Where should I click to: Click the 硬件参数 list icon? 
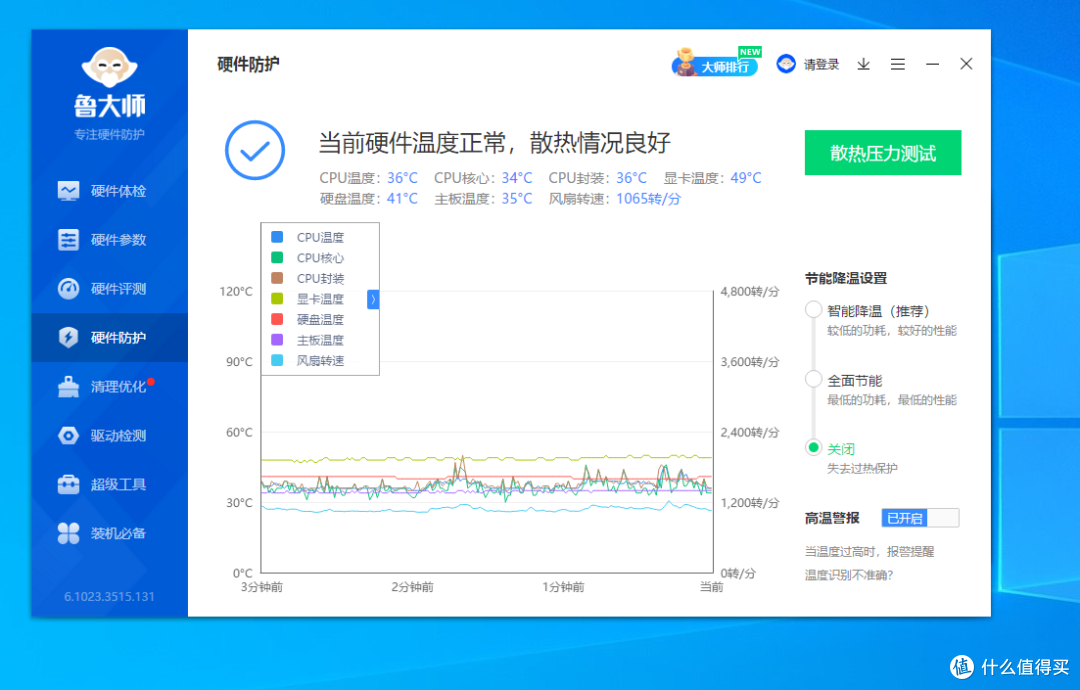coord(68,240)
